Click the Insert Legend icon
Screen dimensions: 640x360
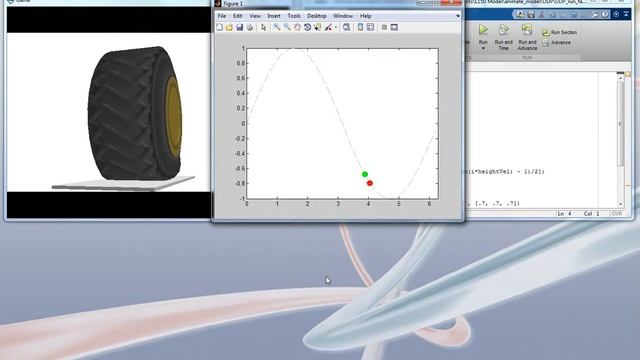(x=371, y=27)
